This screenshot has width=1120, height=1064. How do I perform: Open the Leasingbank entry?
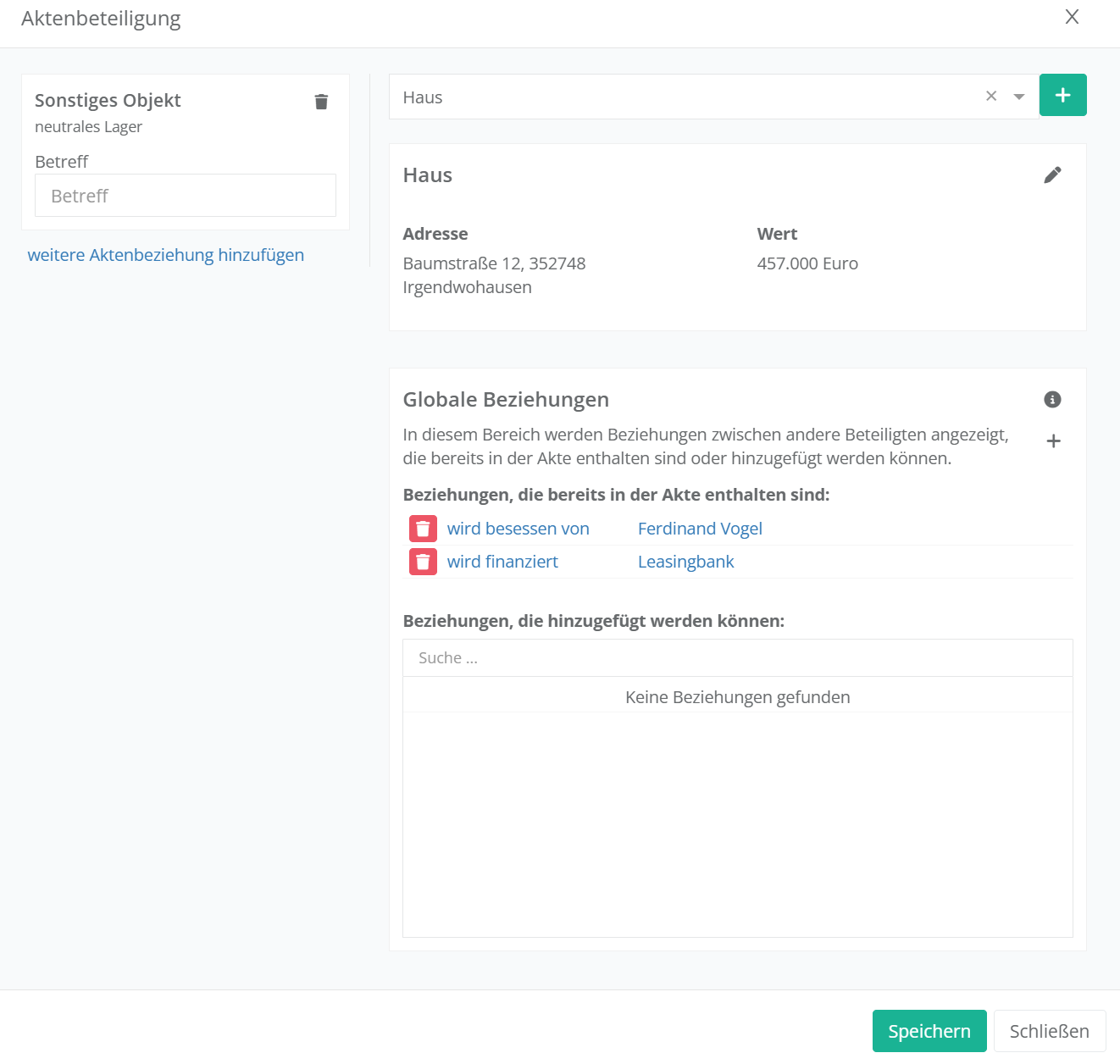685,562
